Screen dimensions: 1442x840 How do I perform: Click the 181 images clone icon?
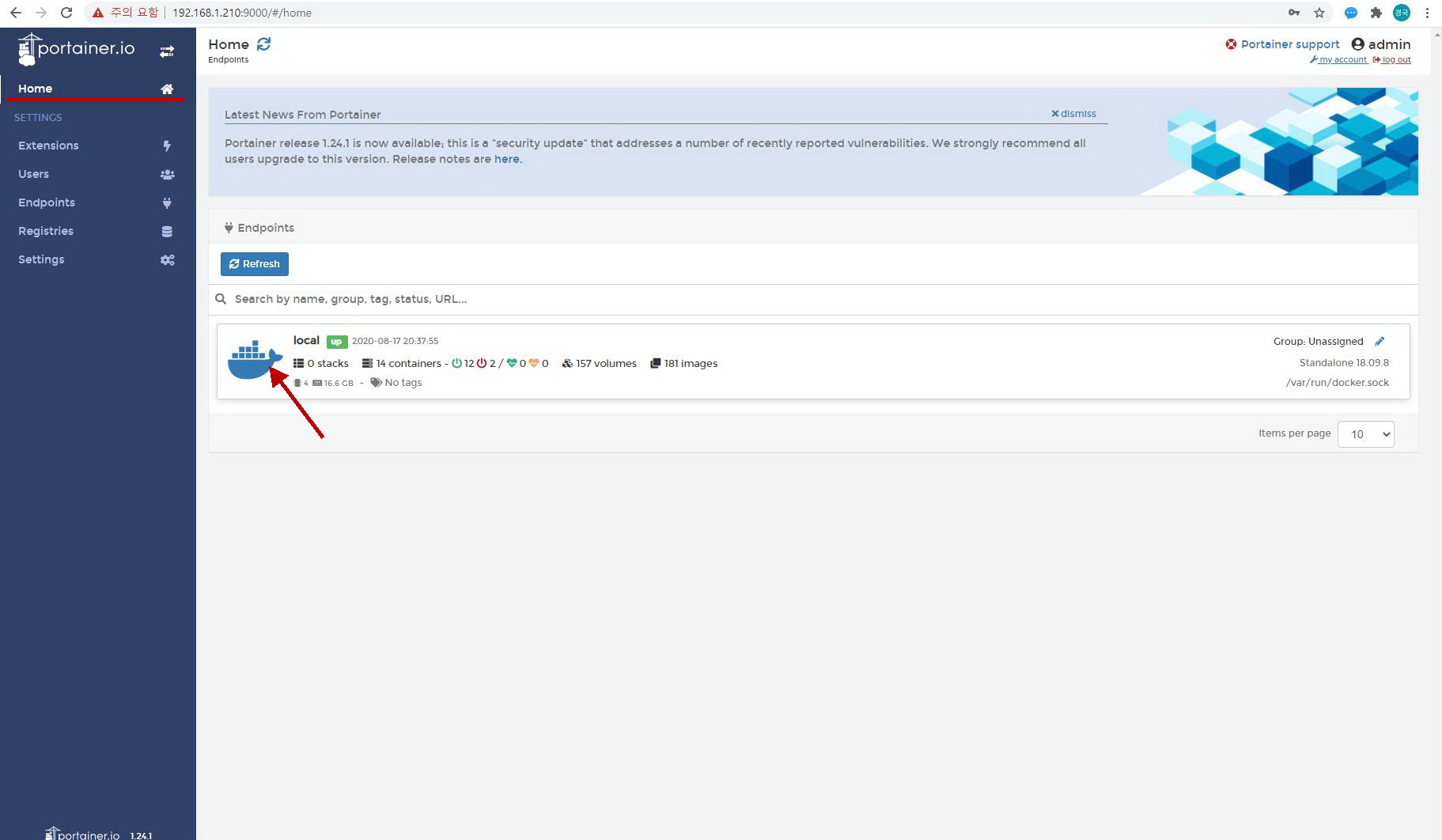point(655,364)
